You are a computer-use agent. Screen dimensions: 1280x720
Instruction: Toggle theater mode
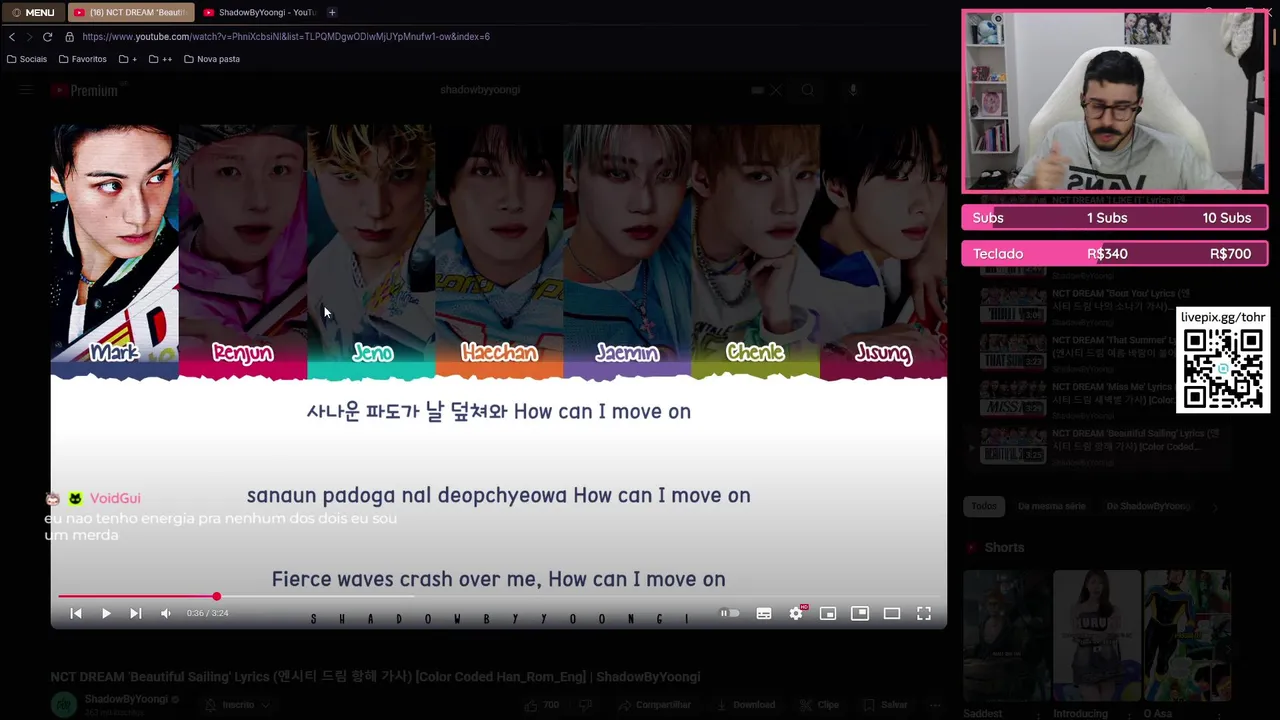point(892,613)
